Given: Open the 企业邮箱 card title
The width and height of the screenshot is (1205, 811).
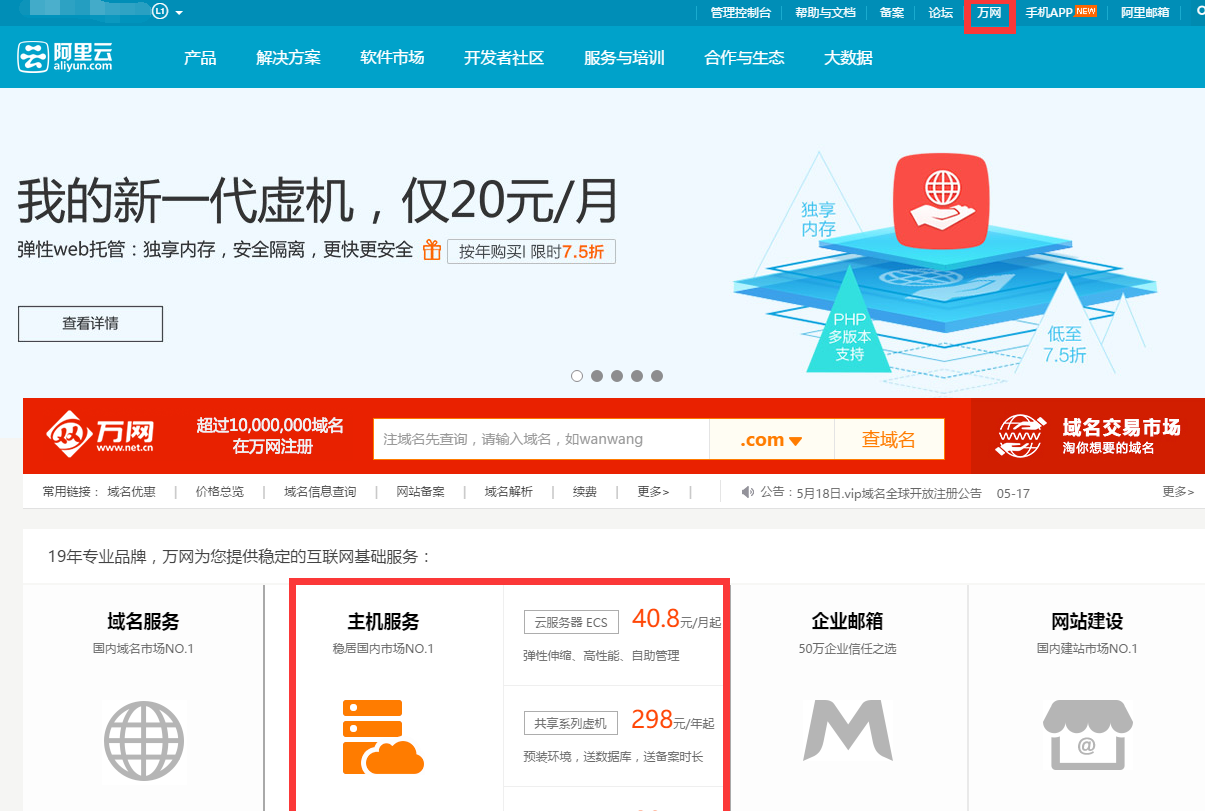Looking at the screenshot, I should pos(847,621).
